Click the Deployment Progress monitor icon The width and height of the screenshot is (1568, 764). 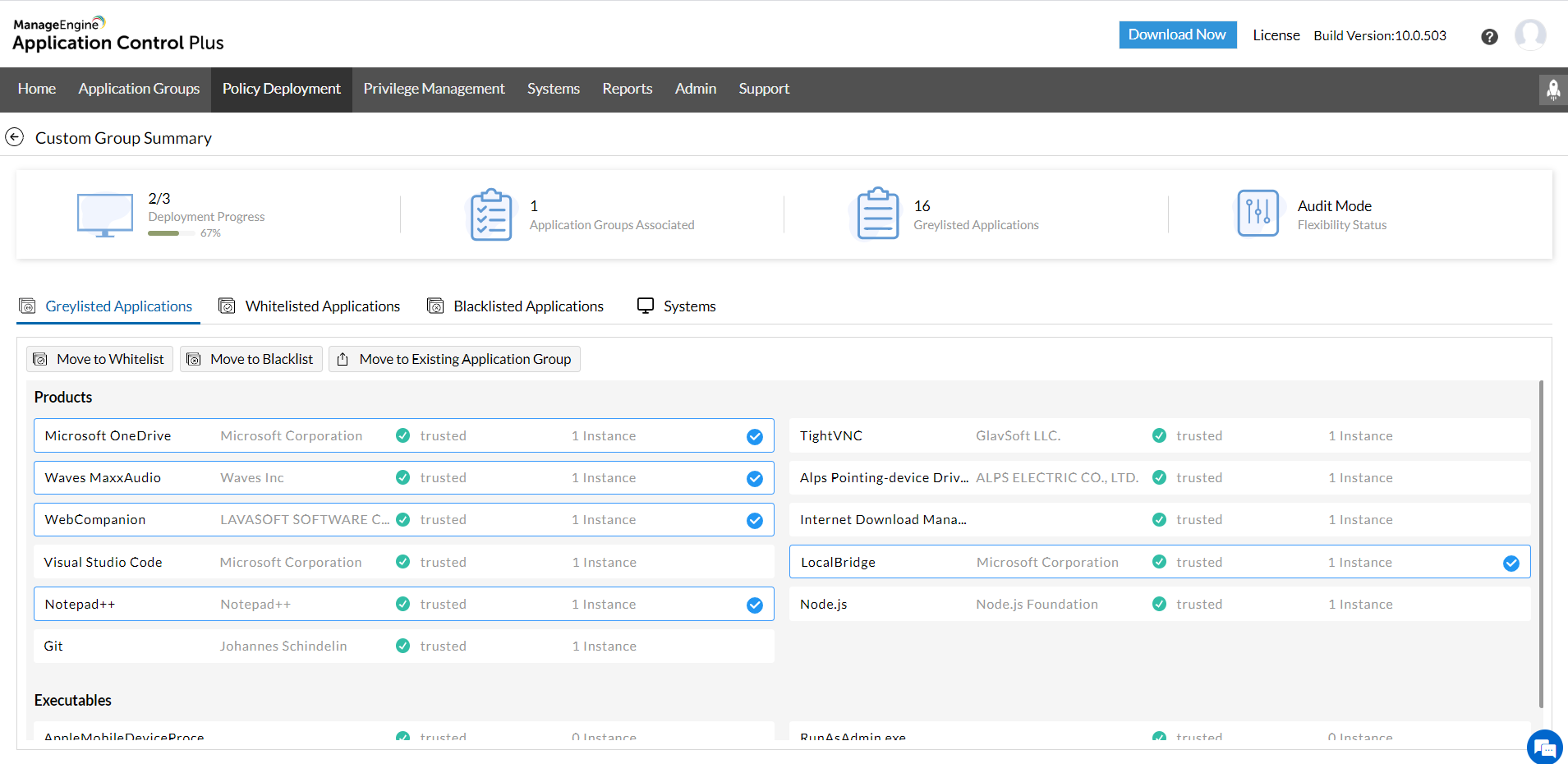point(104,215)
